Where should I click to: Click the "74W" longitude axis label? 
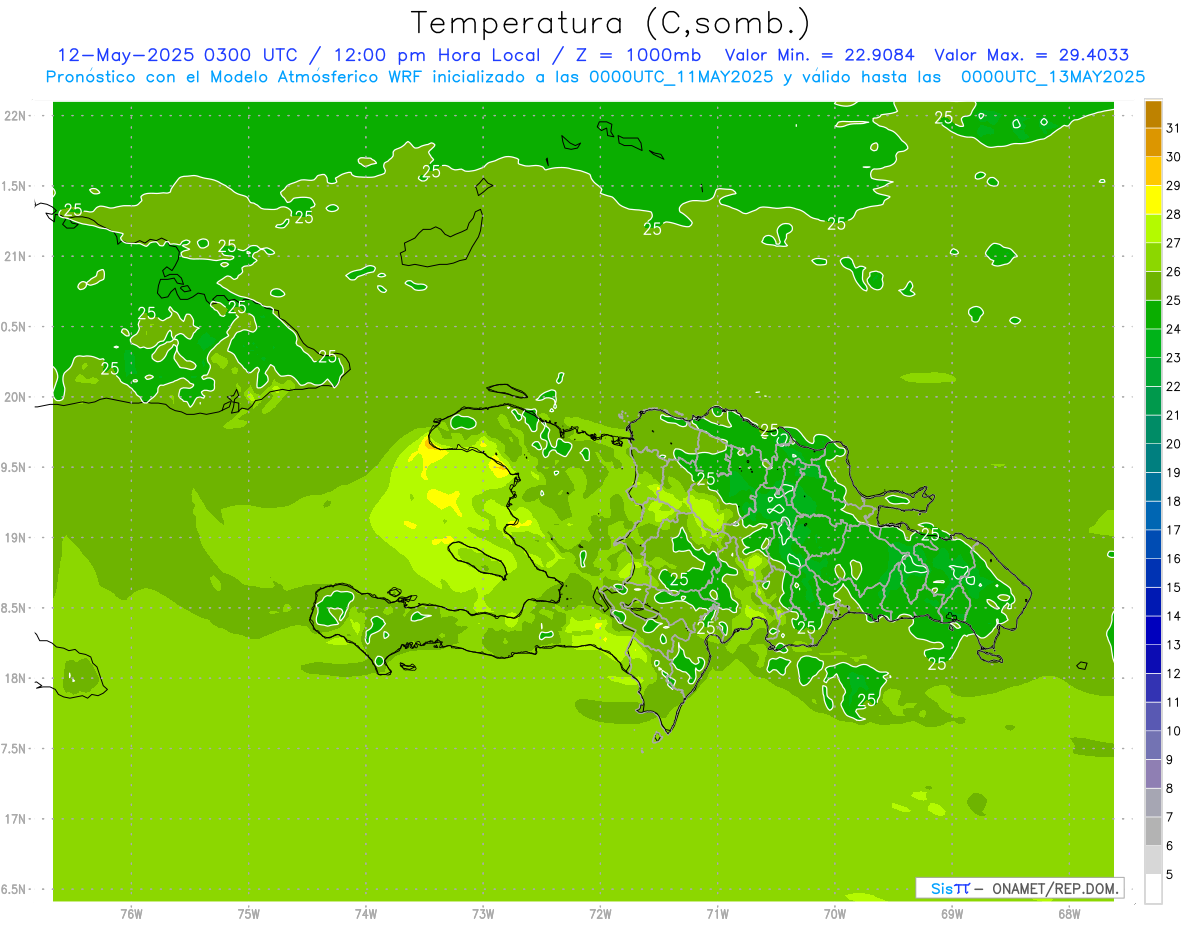pos(366,913)
